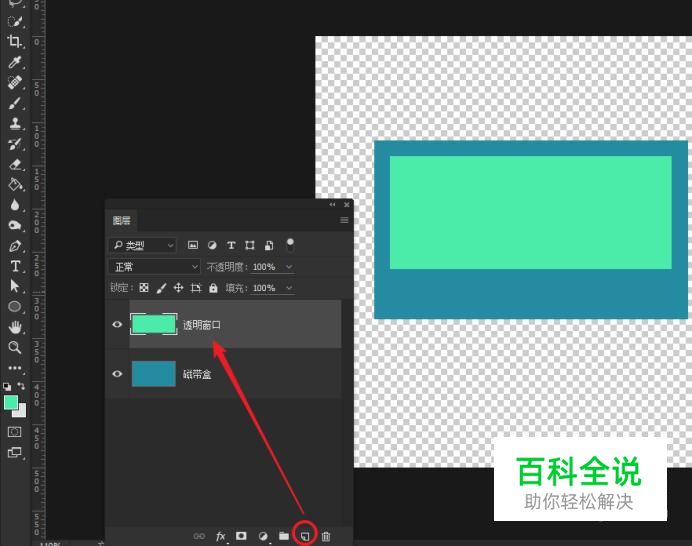The image size is (692, 546).
Task: Add a layer mask
Action: (241, 535)
